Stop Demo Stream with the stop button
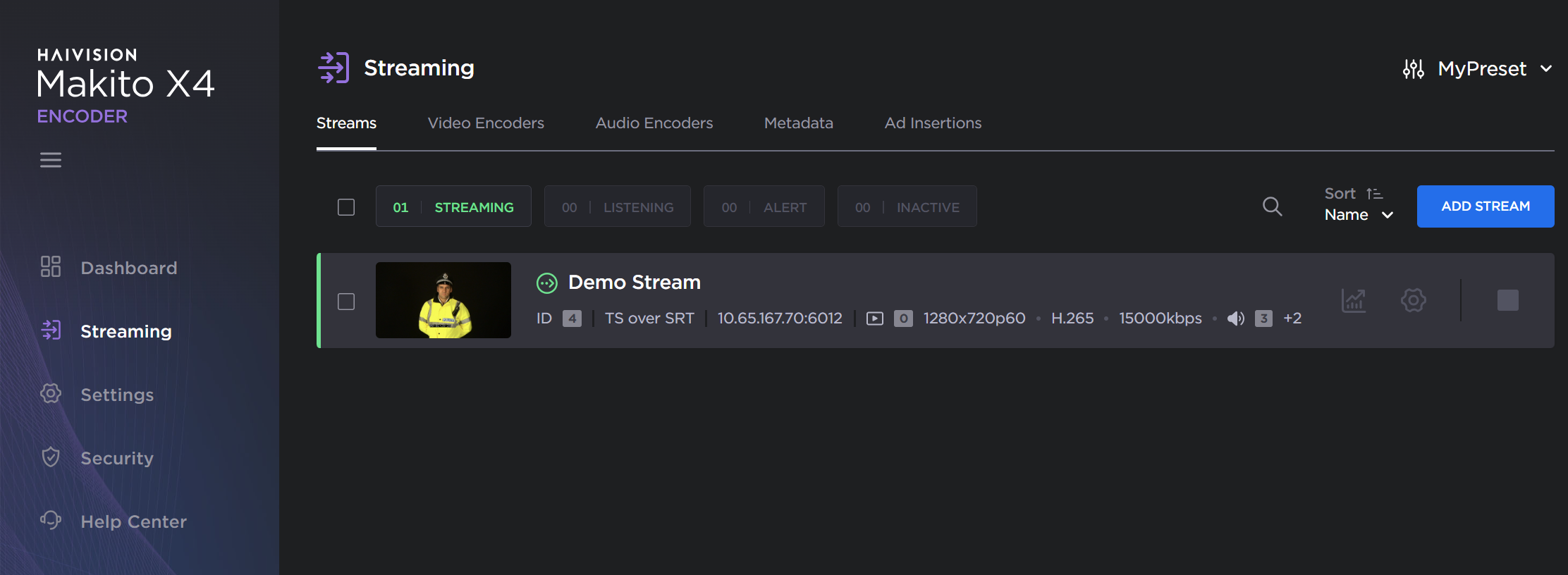Viewport: 1568px width, 575px height. click(x=1508, y=300)
